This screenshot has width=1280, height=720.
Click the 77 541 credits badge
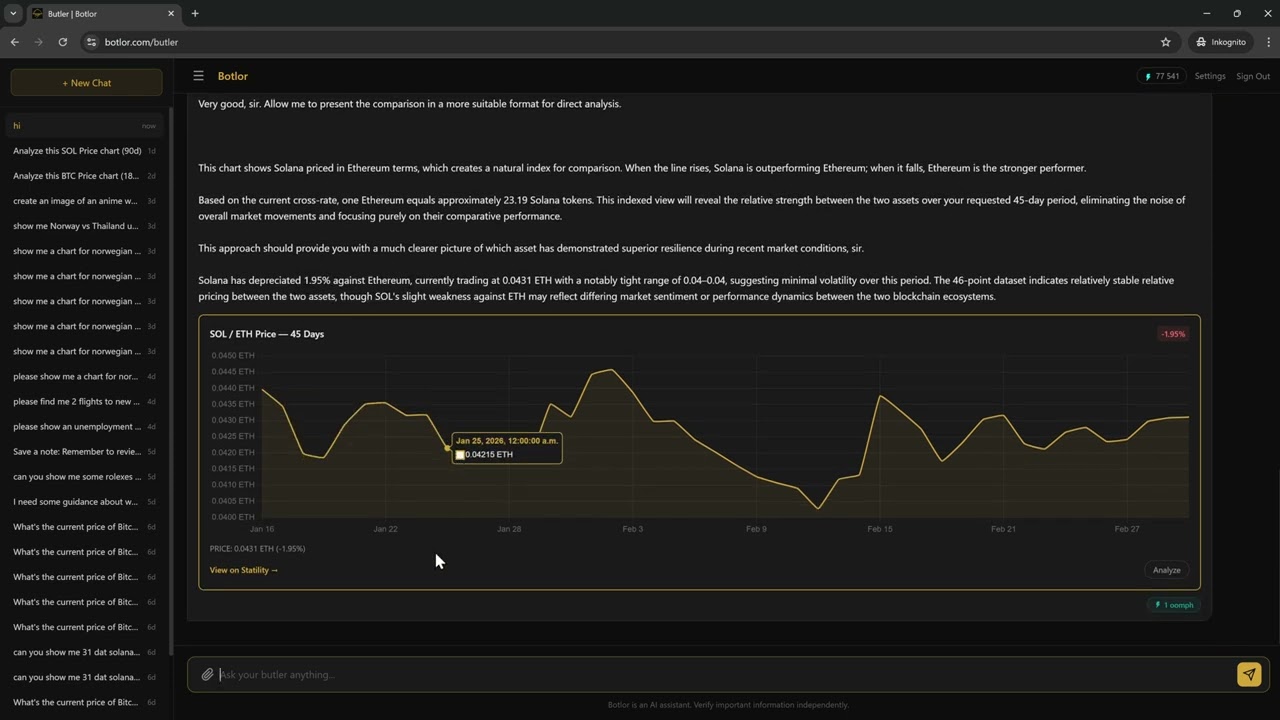pyautogui.click(x=1161, y=76)
